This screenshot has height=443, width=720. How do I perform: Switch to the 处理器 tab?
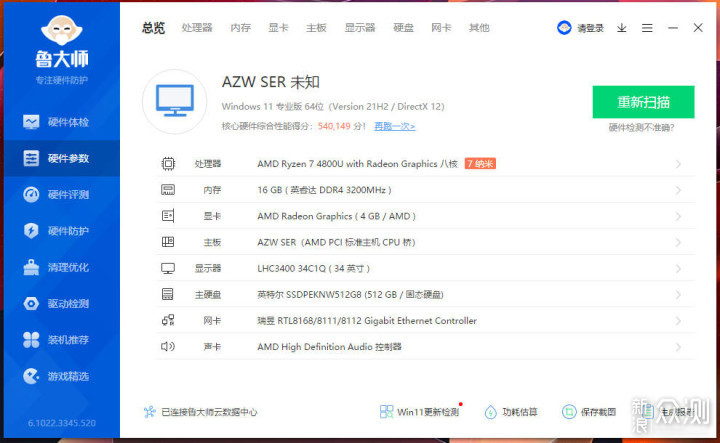[197, 28]
